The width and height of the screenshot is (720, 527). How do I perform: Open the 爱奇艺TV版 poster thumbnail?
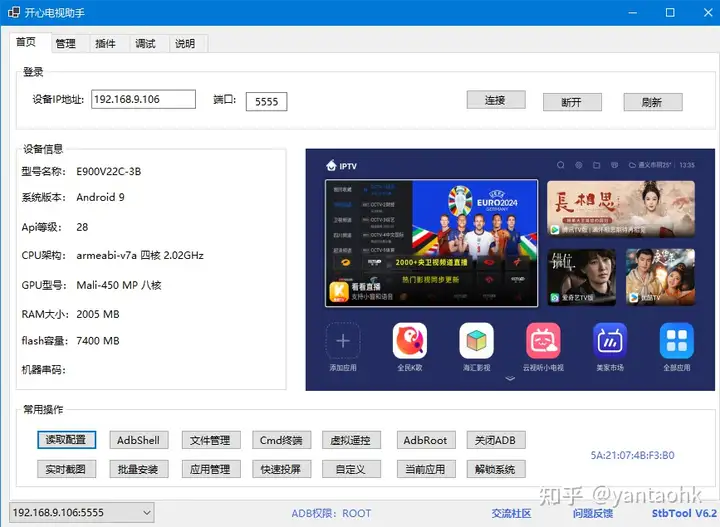(x=581, y=277)
